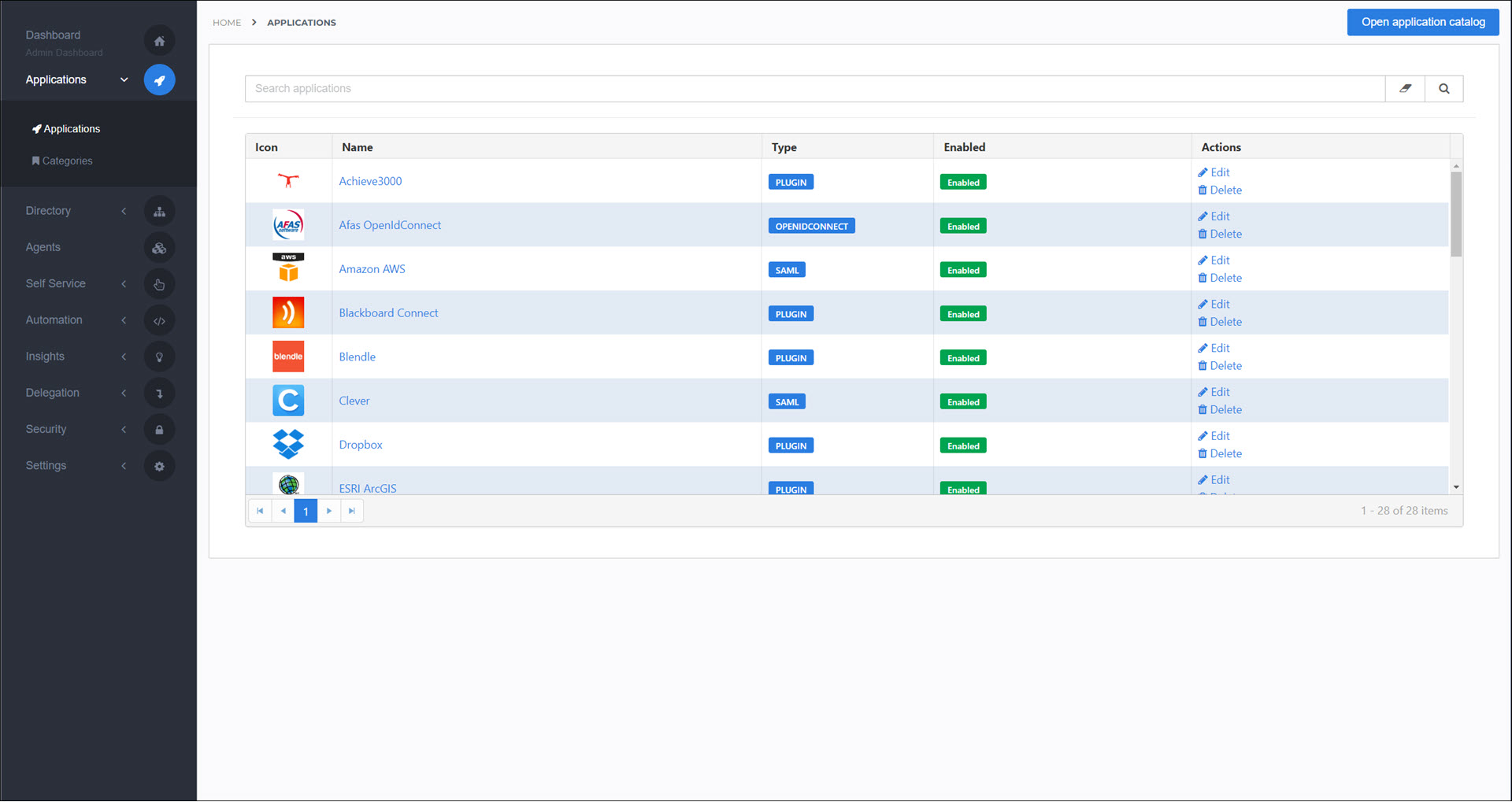The width and height of the screenshot is (1512, 802).
Task: Click the Settings gear icon
Action: [159, 466]
